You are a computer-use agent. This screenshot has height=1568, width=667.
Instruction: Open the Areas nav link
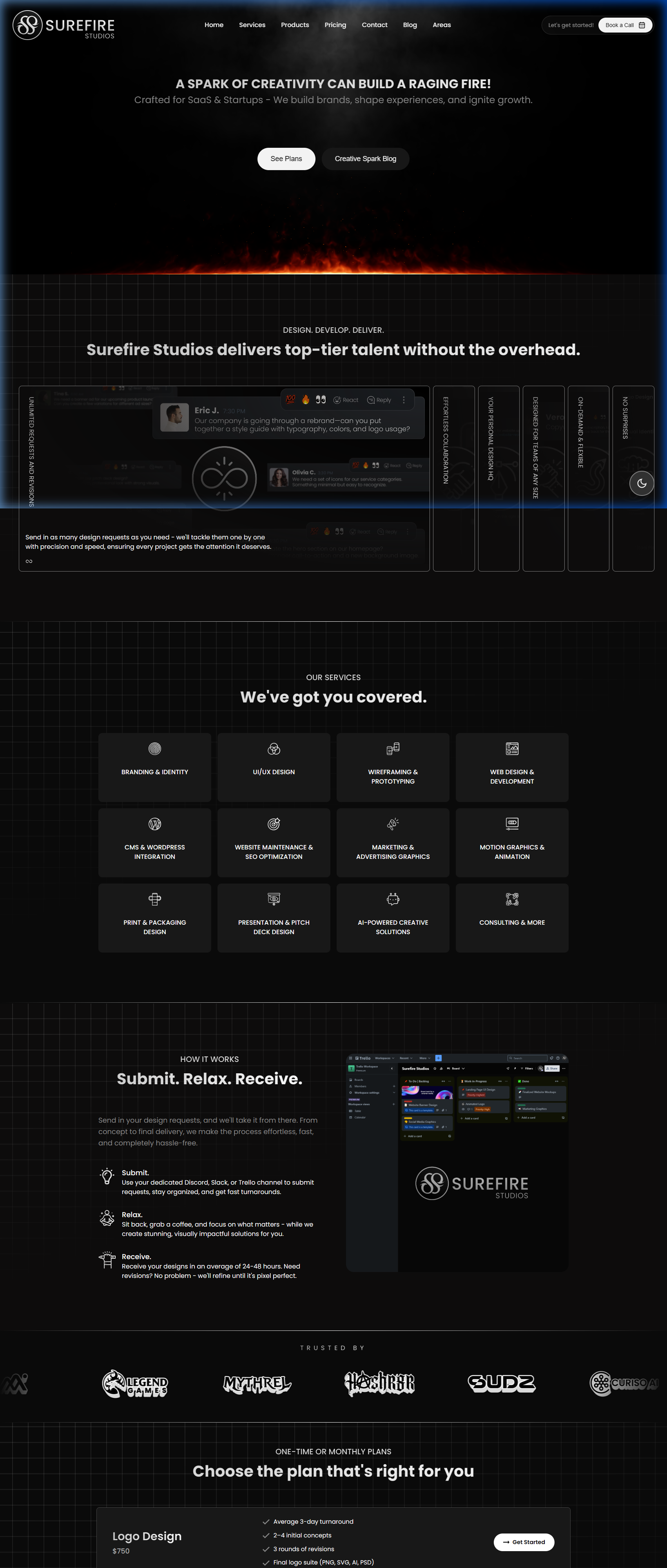coord(442,25)
